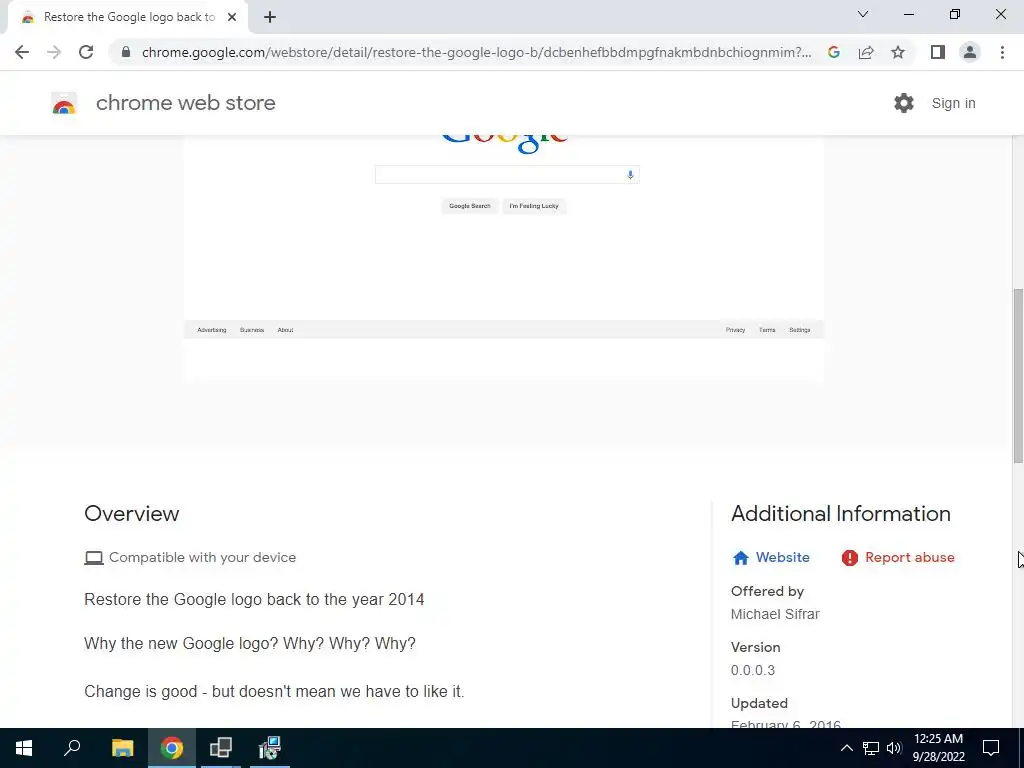Image resolution: width=1024 pixels, height=768 pixels.
Task: Click the Chrome taskbar icon
Action: tap(172, 748)
